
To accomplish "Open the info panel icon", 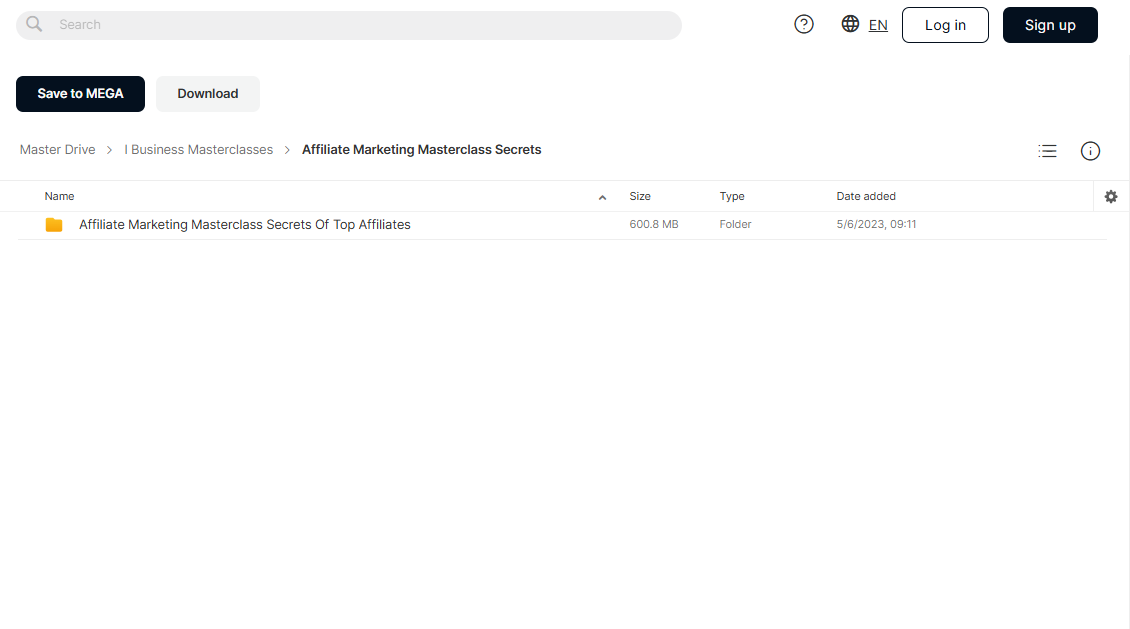I will pos(1090,151).
